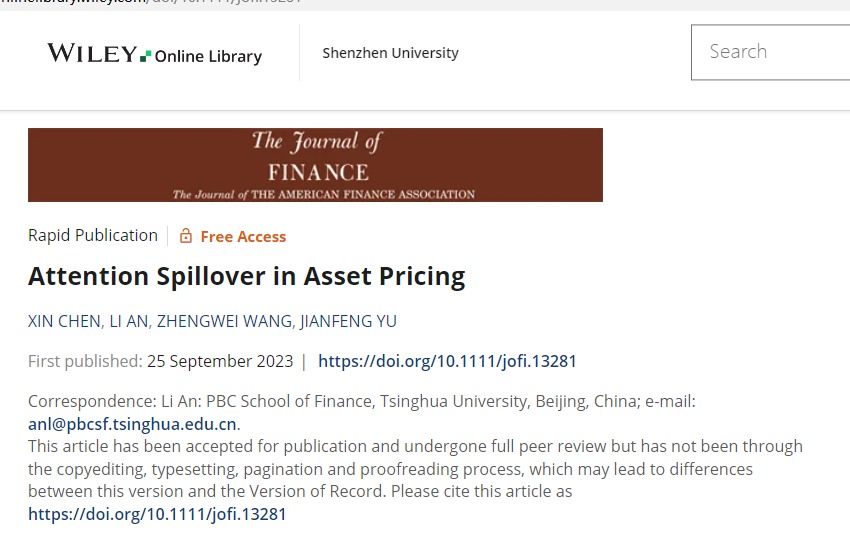
Task: Click the Wiley Online Library logo
Action: [x=154, y=54]
